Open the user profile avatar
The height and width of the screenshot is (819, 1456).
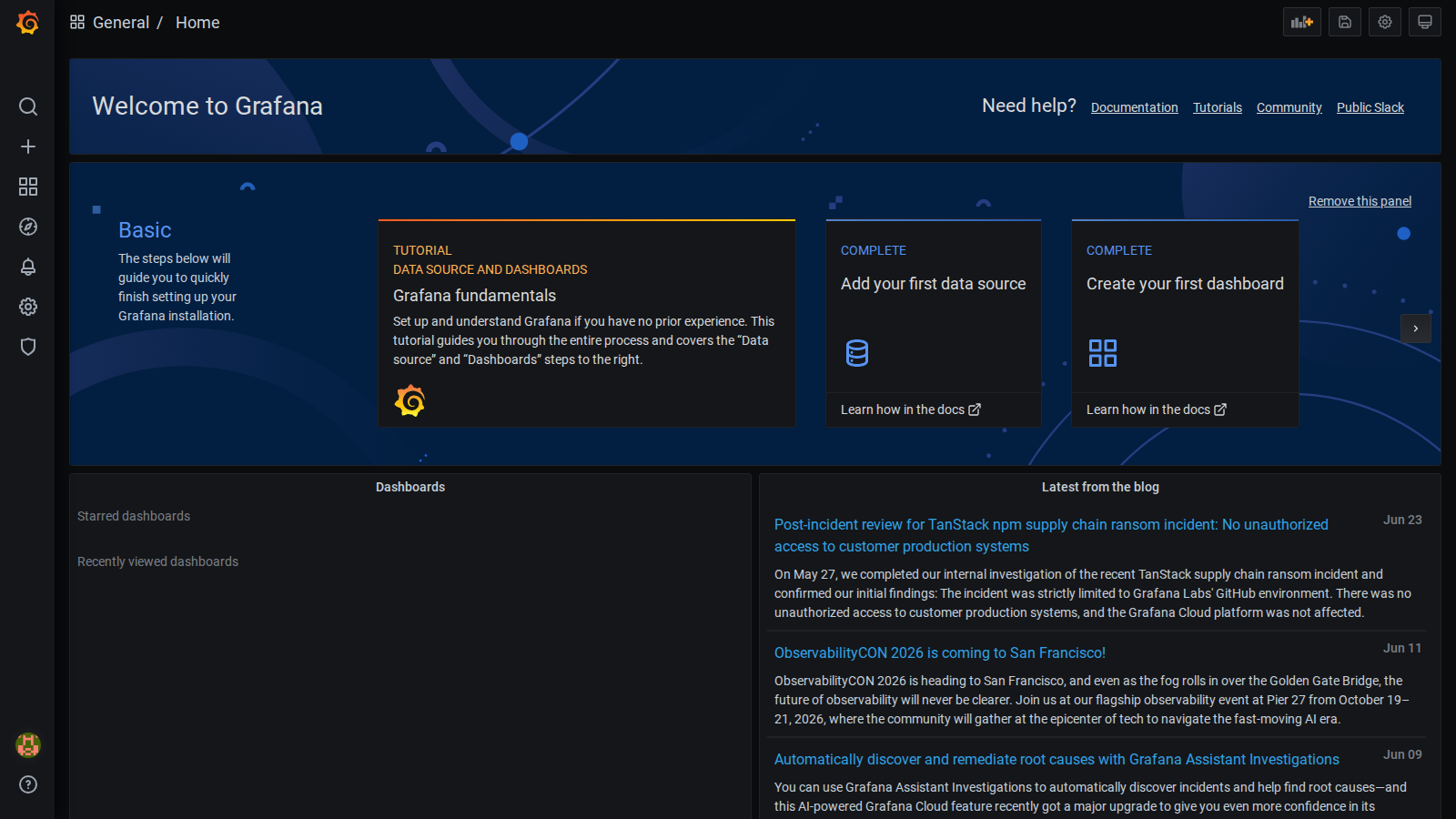pos(28,745)
